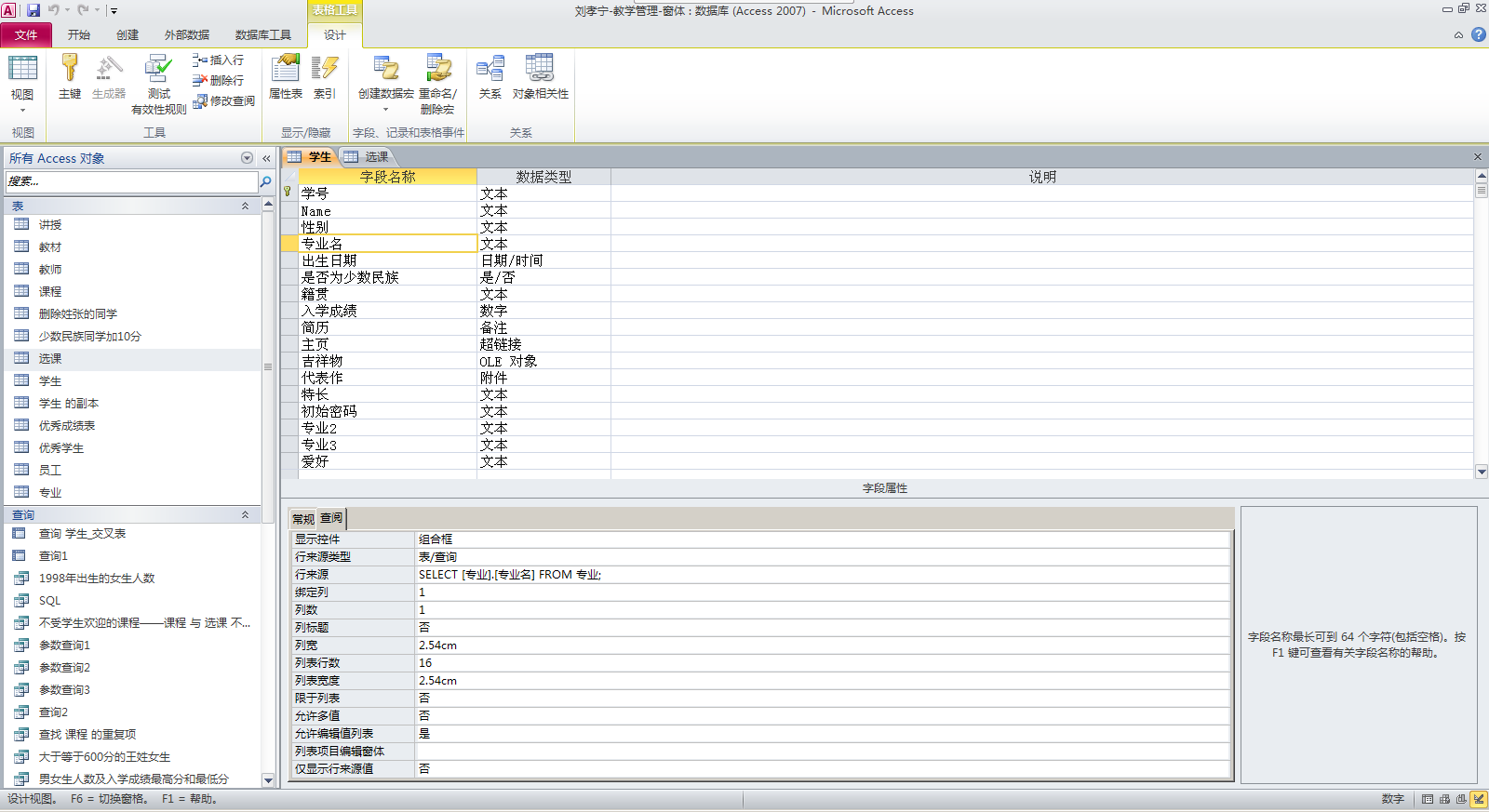Screen dimensions: 1489x812
Task: Open the 教师 table in navigation pane
Action: click(x=50, y=270)
